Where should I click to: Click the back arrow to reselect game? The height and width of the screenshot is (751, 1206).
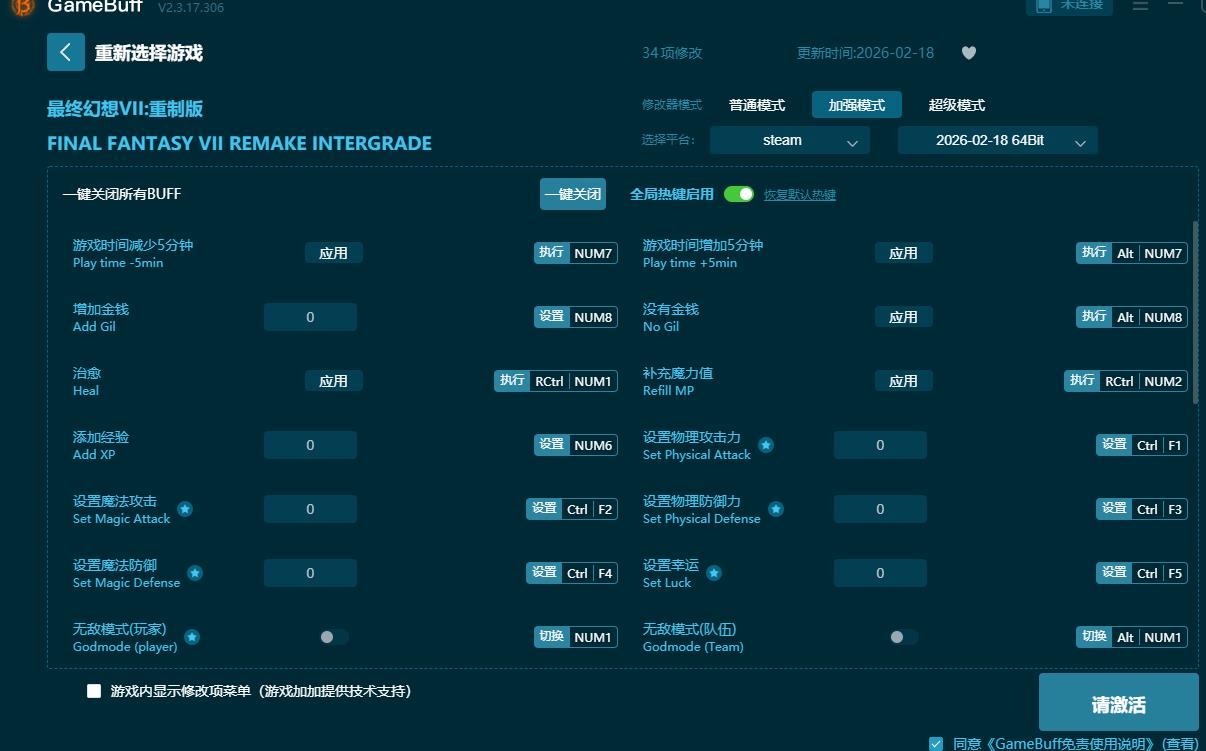click(65, 52)
